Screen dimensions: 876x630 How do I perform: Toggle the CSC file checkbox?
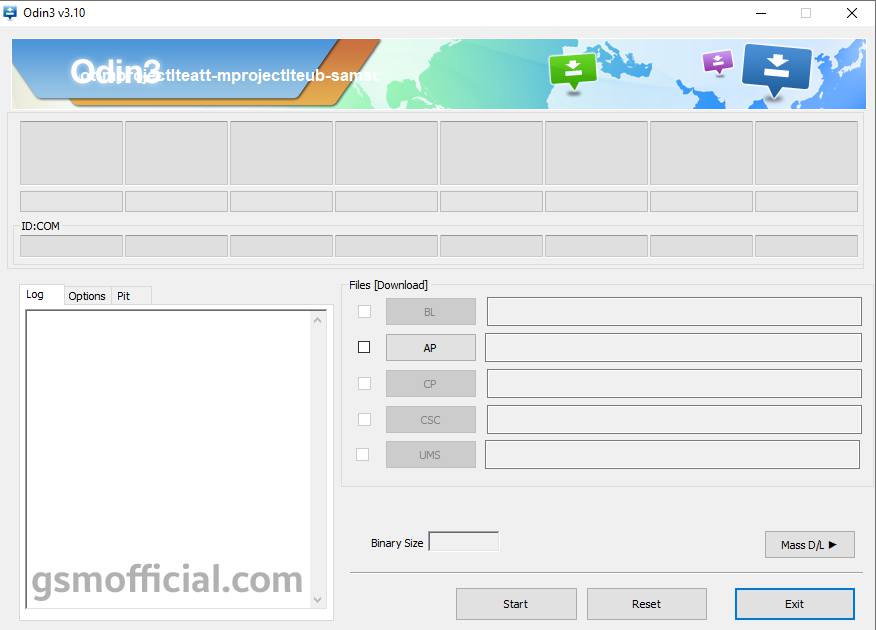coord(364,419)
